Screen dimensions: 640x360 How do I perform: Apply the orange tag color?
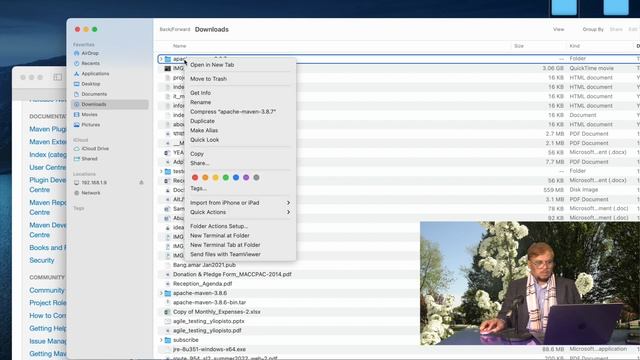point(205,178)
